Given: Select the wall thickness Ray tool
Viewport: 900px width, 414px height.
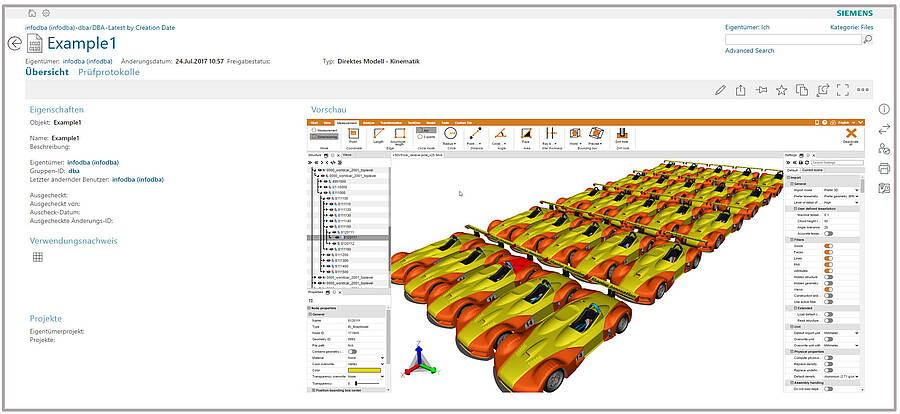Looking at the screenshot, I should (x=550, y=136).
